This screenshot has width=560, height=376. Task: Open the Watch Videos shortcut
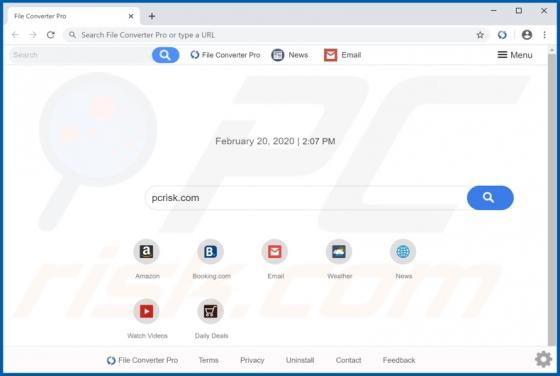146,311
